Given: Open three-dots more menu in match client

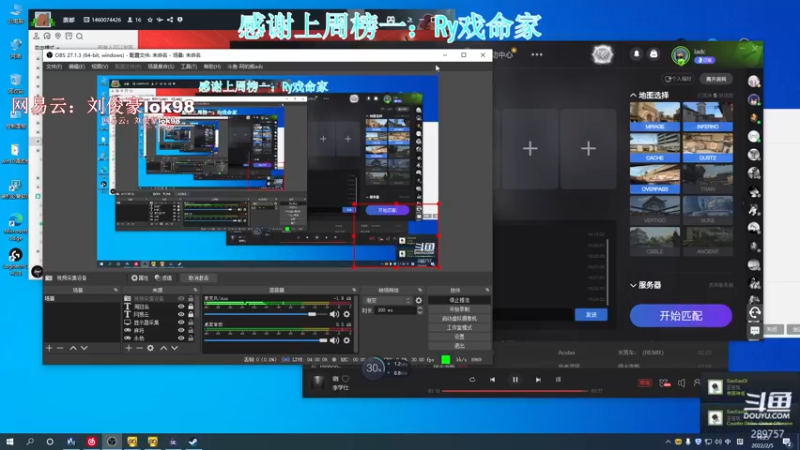Looking at the screenshot, I should (537, 55).
